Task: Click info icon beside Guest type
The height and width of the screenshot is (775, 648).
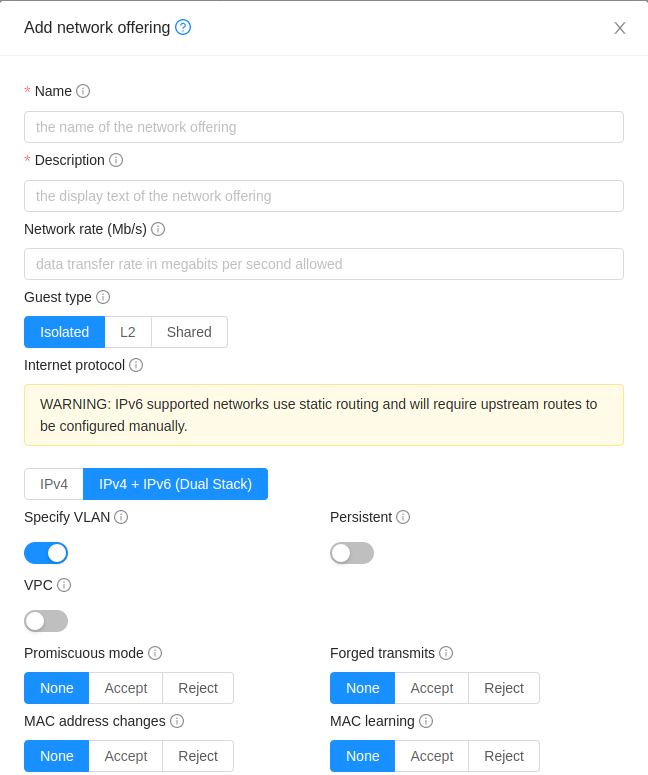Action: [103, 297]
